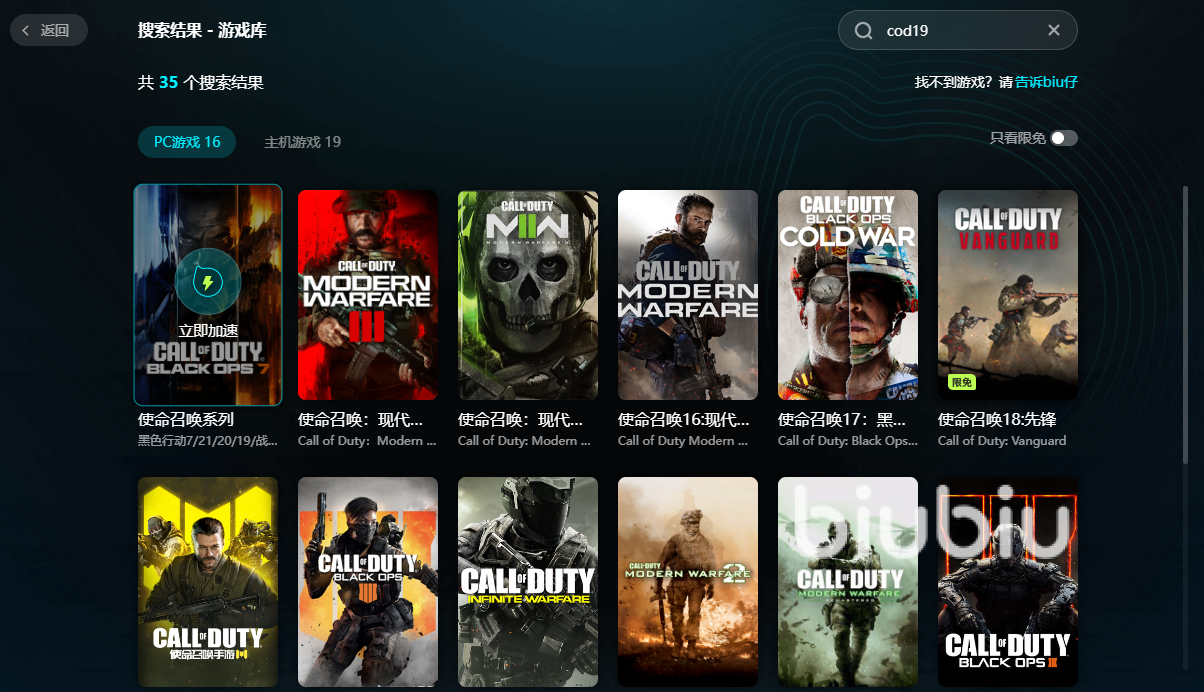Image resolution: width=1204 pixels, height=692 pixels.
Task: Click the 返回 back button
Action: pyautogui.click(x=48, y=30)
